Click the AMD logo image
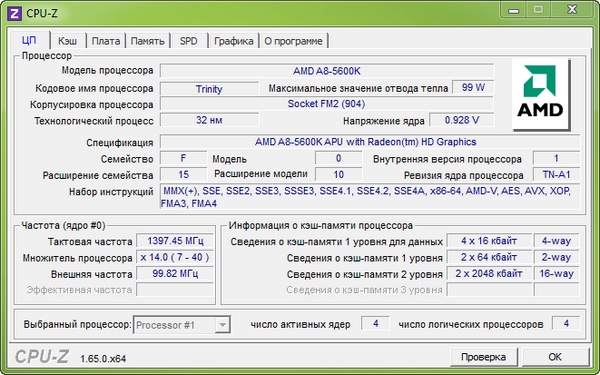The height and width of the screenshot is (375, 600). [x=541, y=94]
